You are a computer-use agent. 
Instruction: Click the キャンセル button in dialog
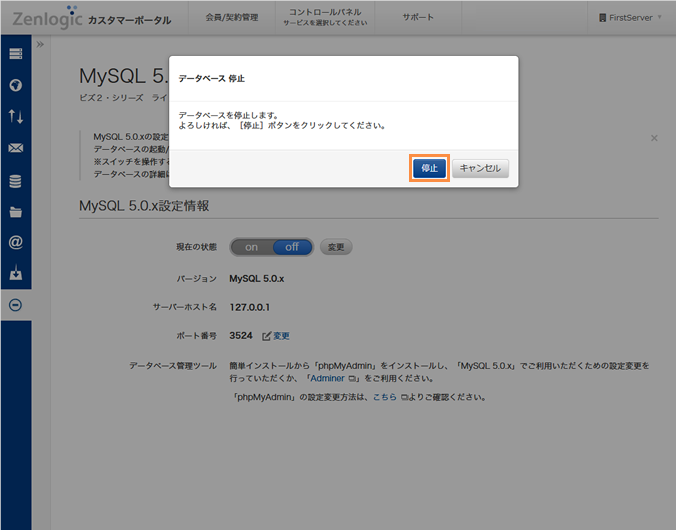[480, 168]
